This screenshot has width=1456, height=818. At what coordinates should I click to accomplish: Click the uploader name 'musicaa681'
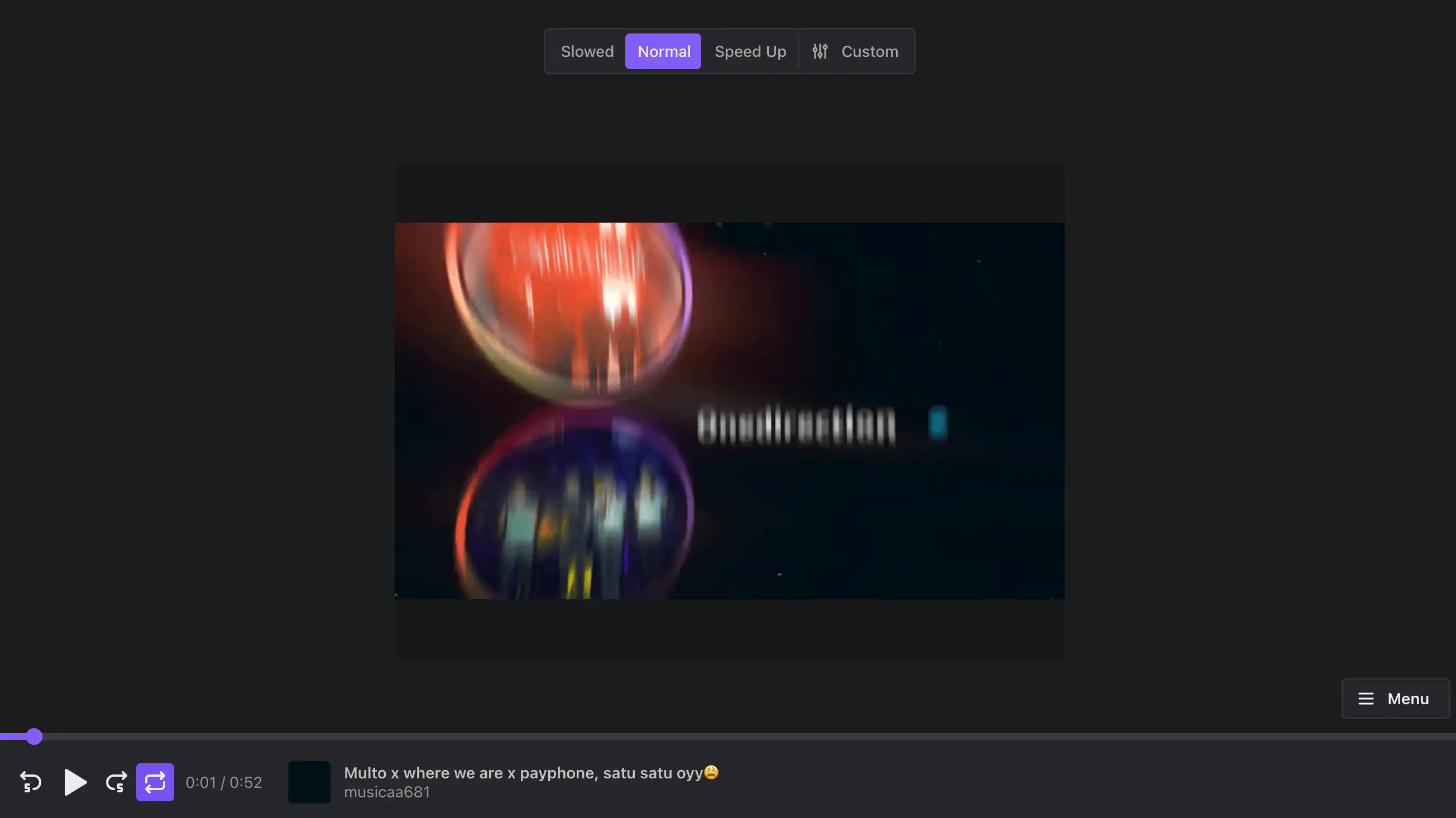pyautogui.click(x=386, y=792)
